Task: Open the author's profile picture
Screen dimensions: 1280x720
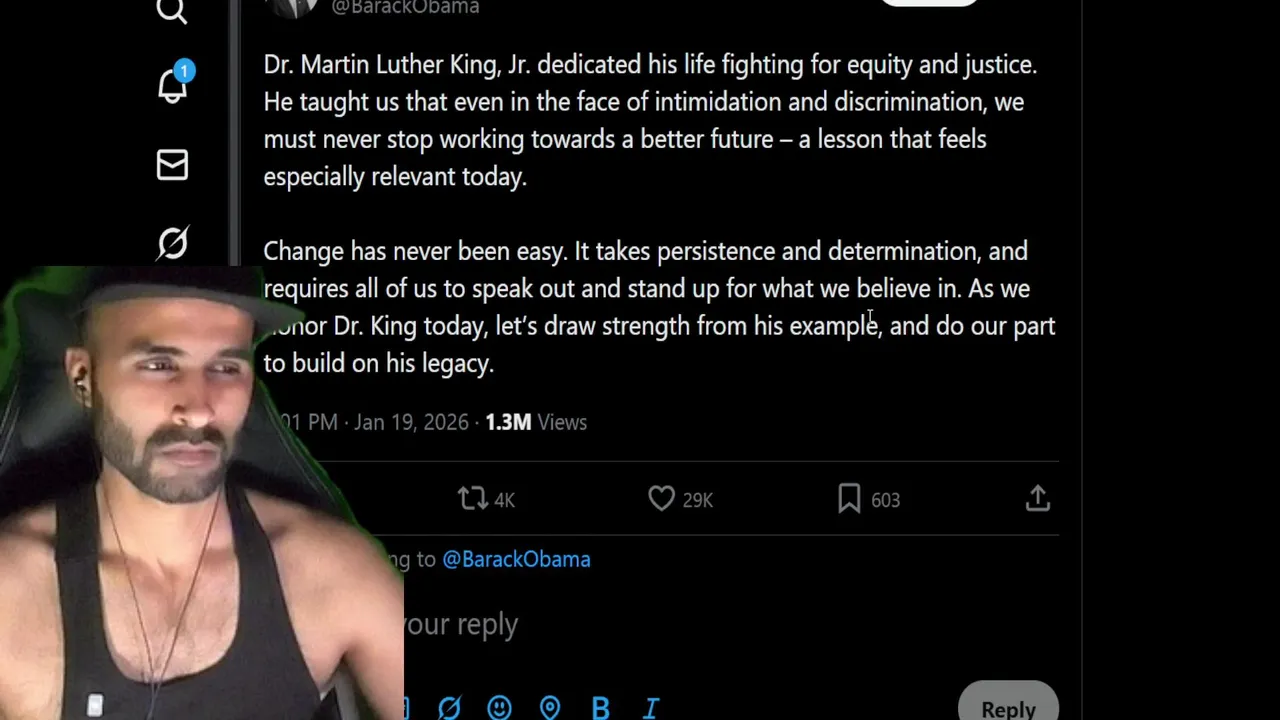Action: point(295,6)
